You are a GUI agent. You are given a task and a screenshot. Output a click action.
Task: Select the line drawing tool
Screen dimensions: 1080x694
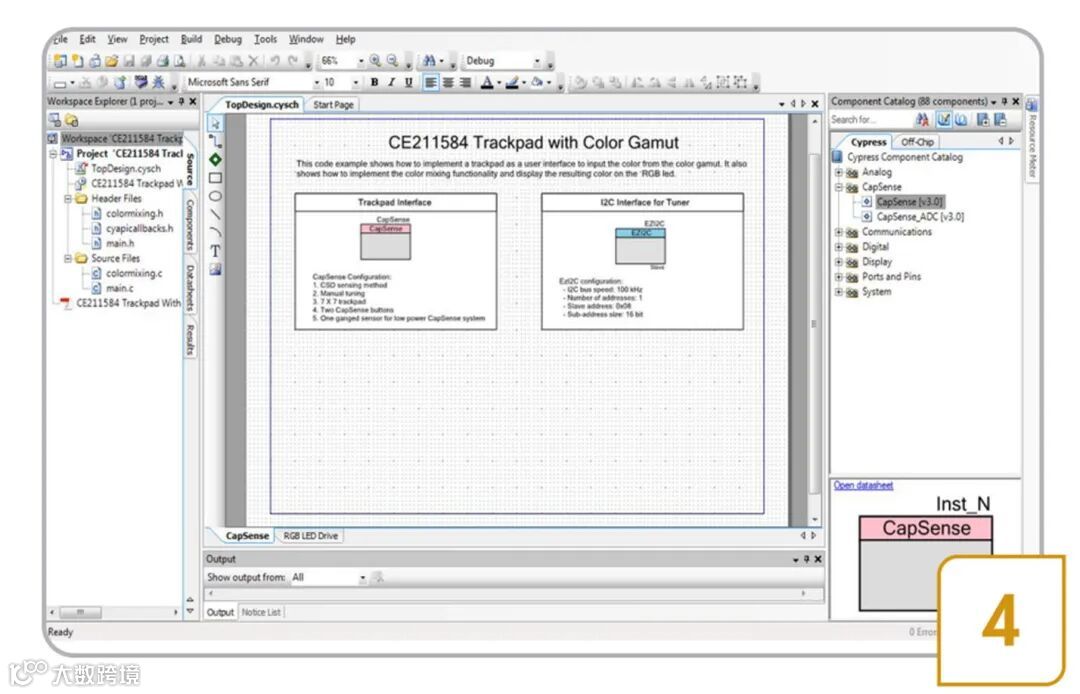coord(216,214)
